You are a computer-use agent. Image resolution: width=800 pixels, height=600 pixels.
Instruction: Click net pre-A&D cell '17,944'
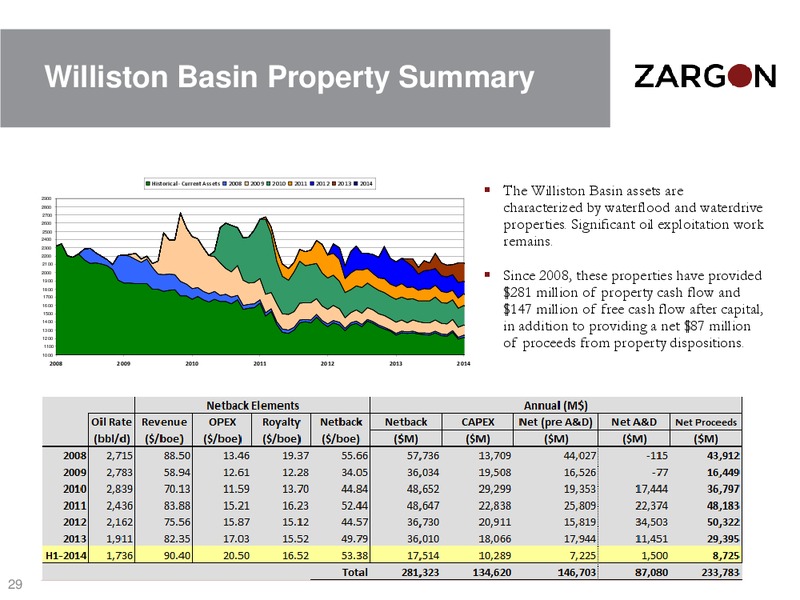pos(580,538)
